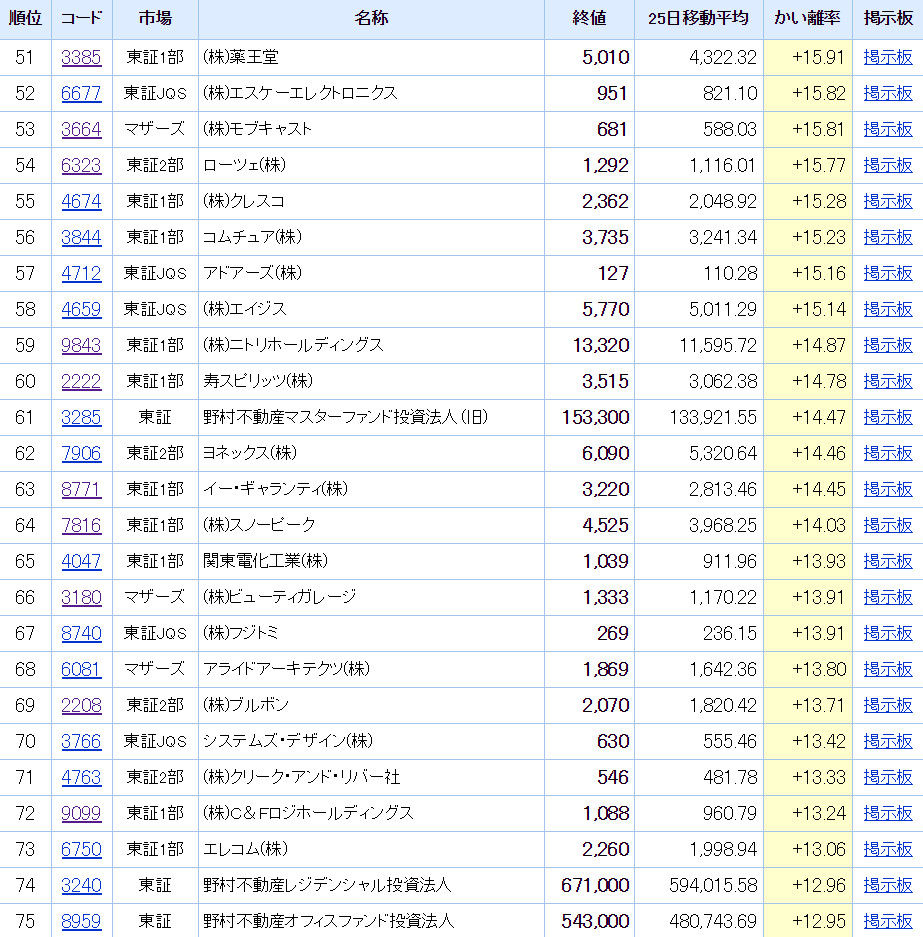Open 掲示板 link for 野村不動産オフィスファンド row

click(888, 921)
